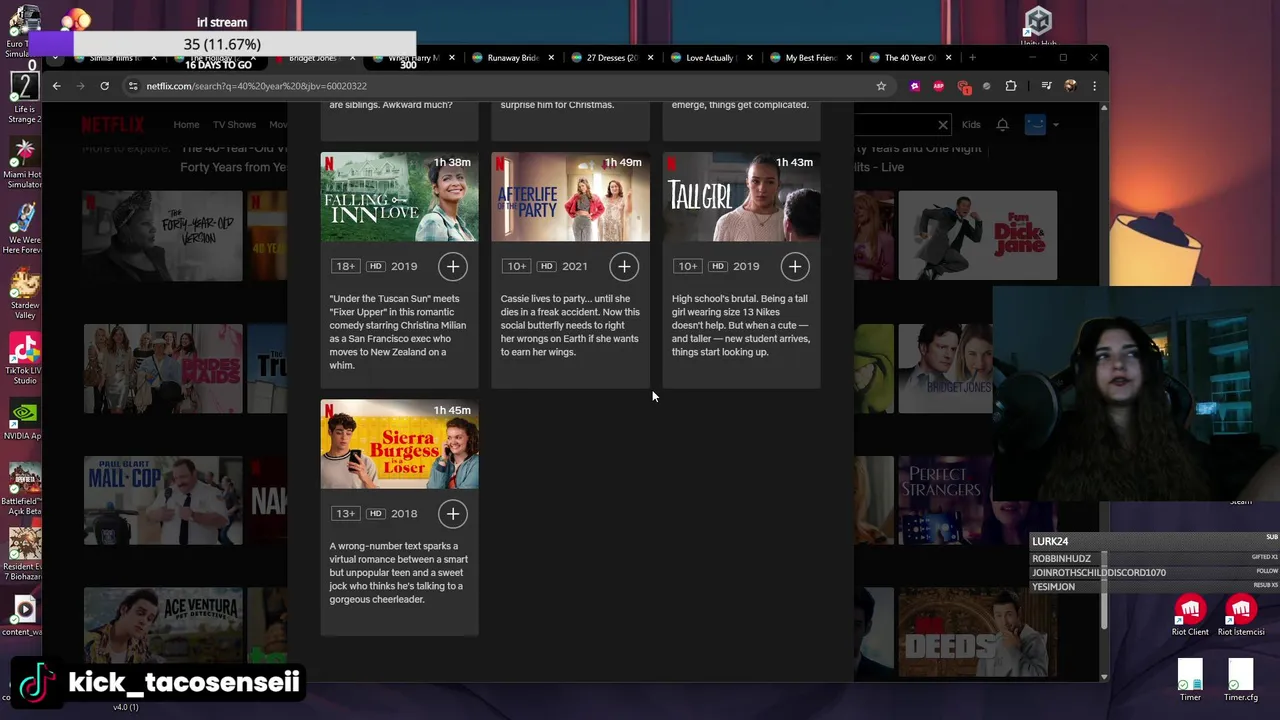Open the Tall Girl thumbnail
Viewport: 1280px width, 720px height.
click(741, 197)
